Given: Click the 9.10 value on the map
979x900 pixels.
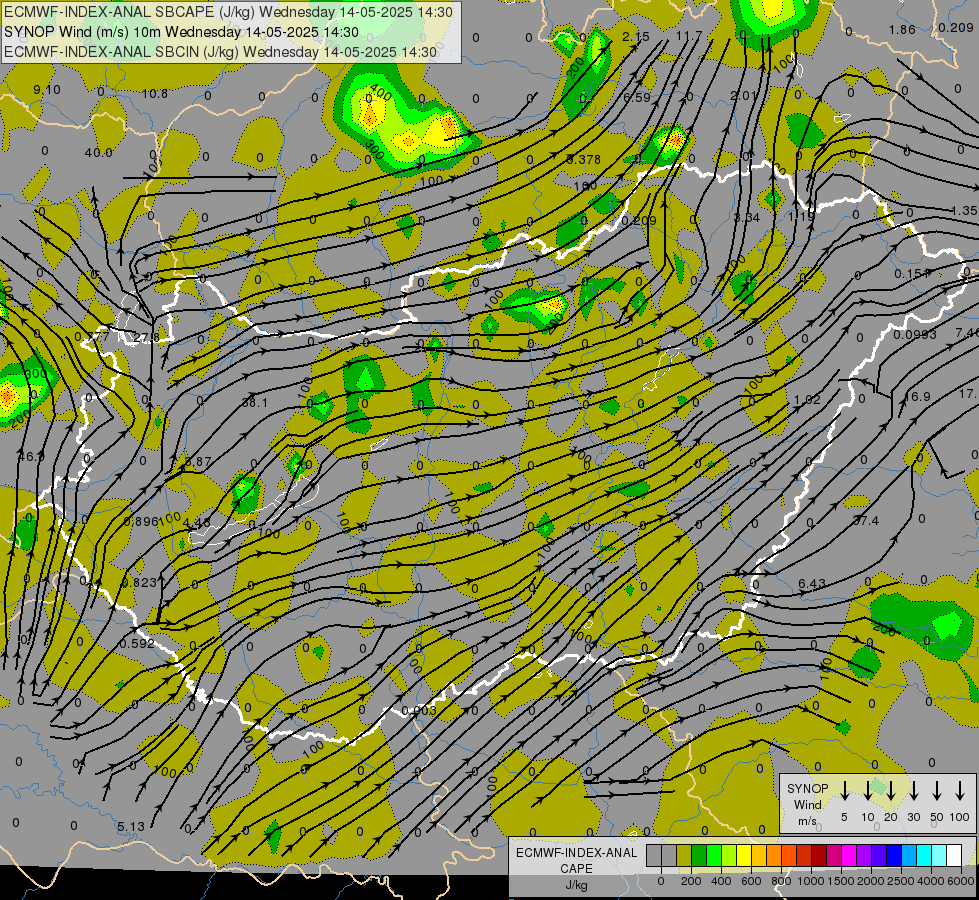Looking at the screenshot, I should 47,90.
